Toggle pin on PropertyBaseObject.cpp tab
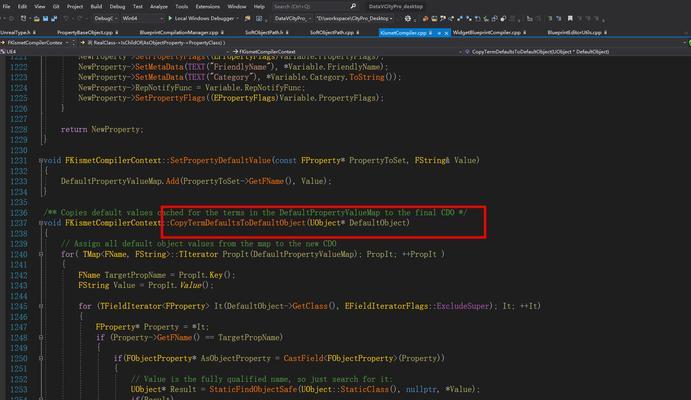 (x=116, y=33)
